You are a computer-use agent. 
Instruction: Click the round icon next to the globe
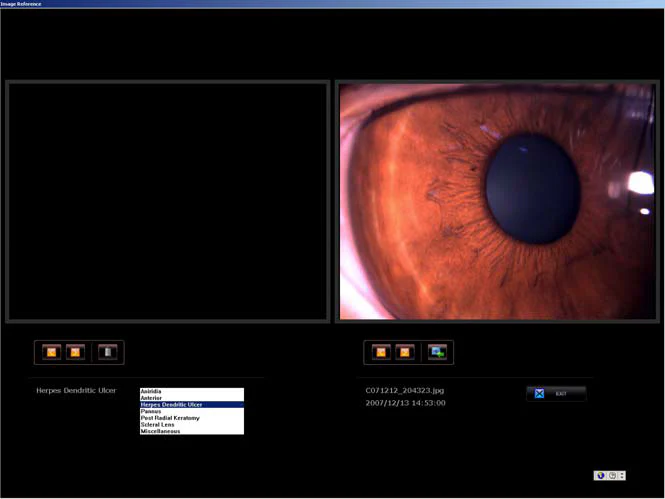coord(611,476)
